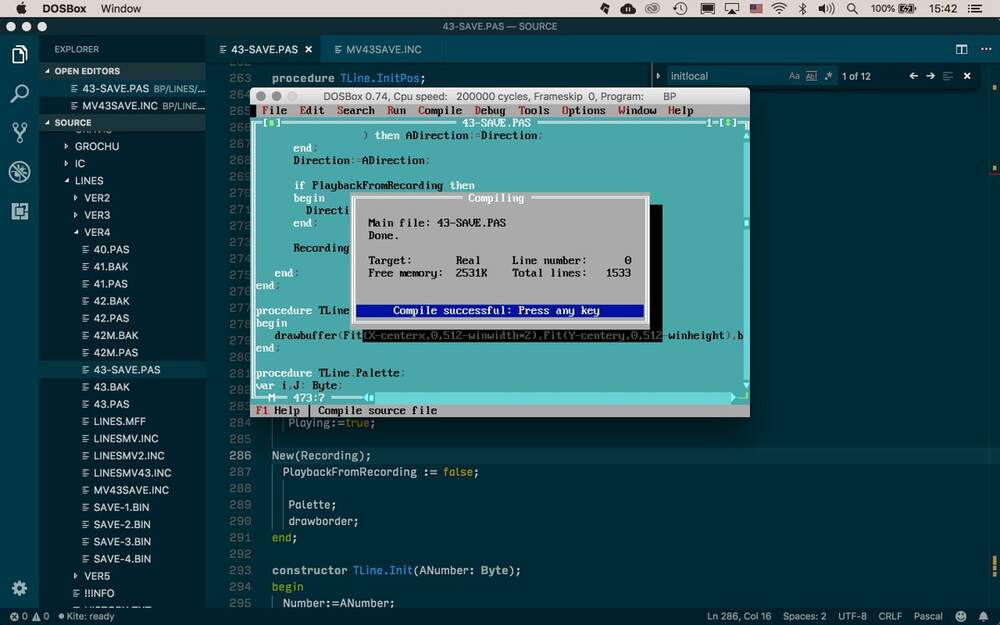This screenshot has height=625, width=1000.
Task: Open File menu in Borland Pascal
Action: [274, 110]
